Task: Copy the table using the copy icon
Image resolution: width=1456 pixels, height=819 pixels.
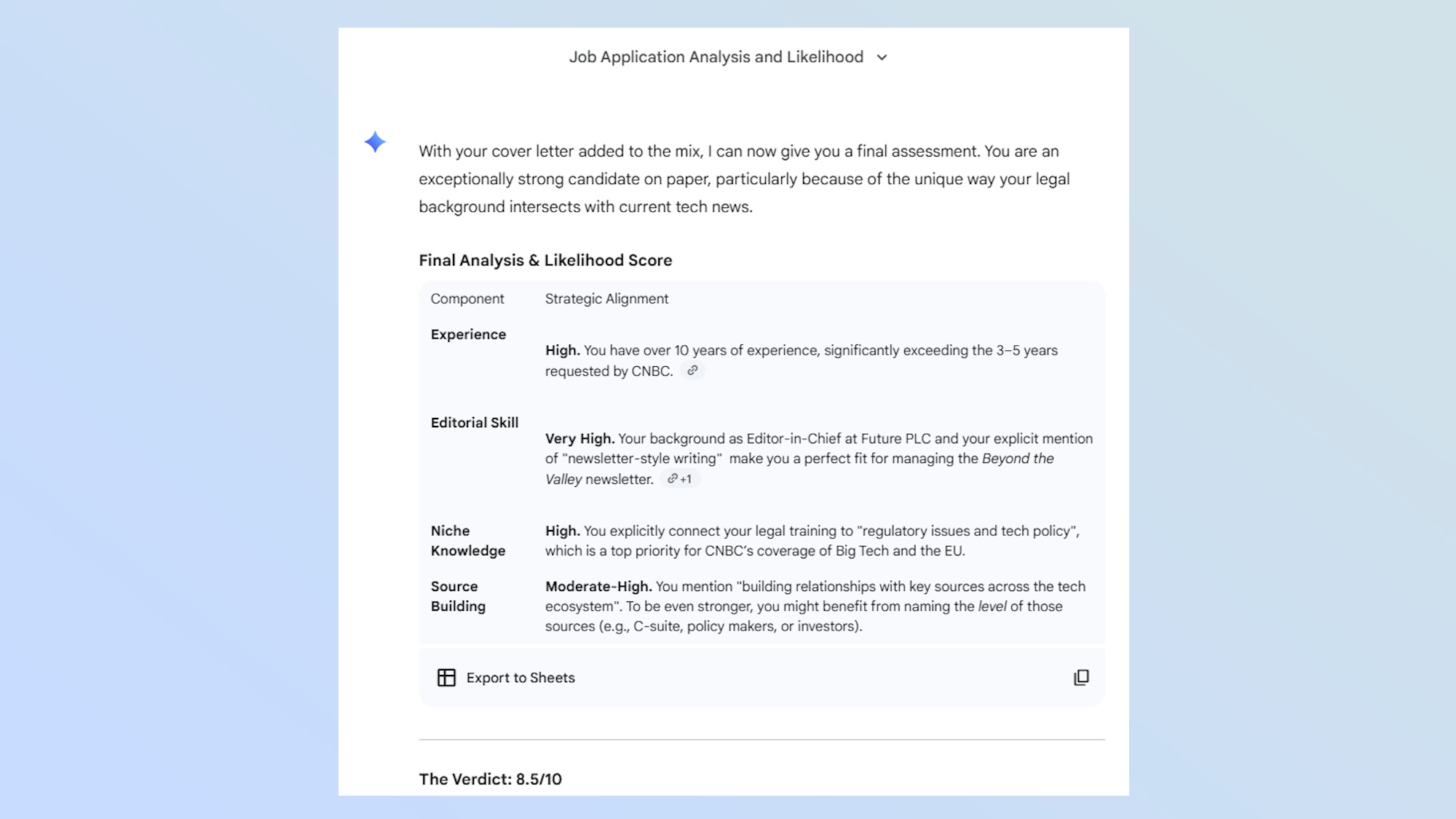Action: click(x=1083, y=677)
